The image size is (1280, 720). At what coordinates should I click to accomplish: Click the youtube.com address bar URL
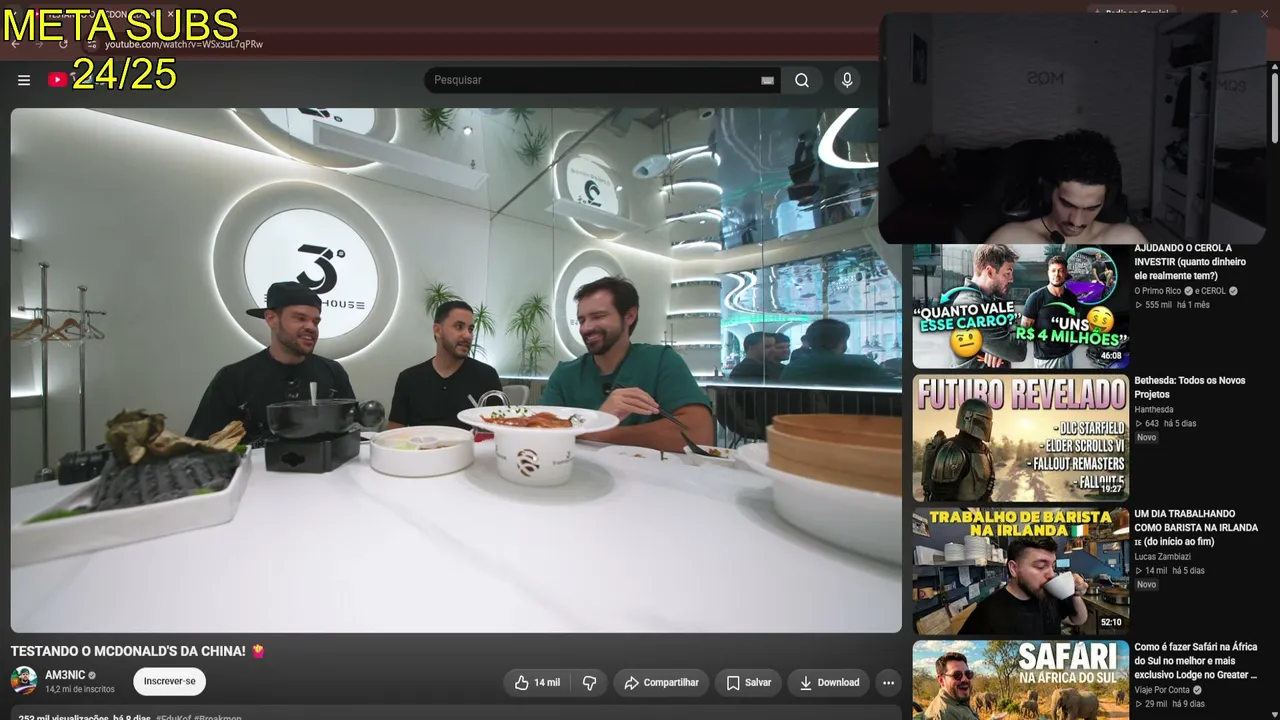click(x=184, y=44)
